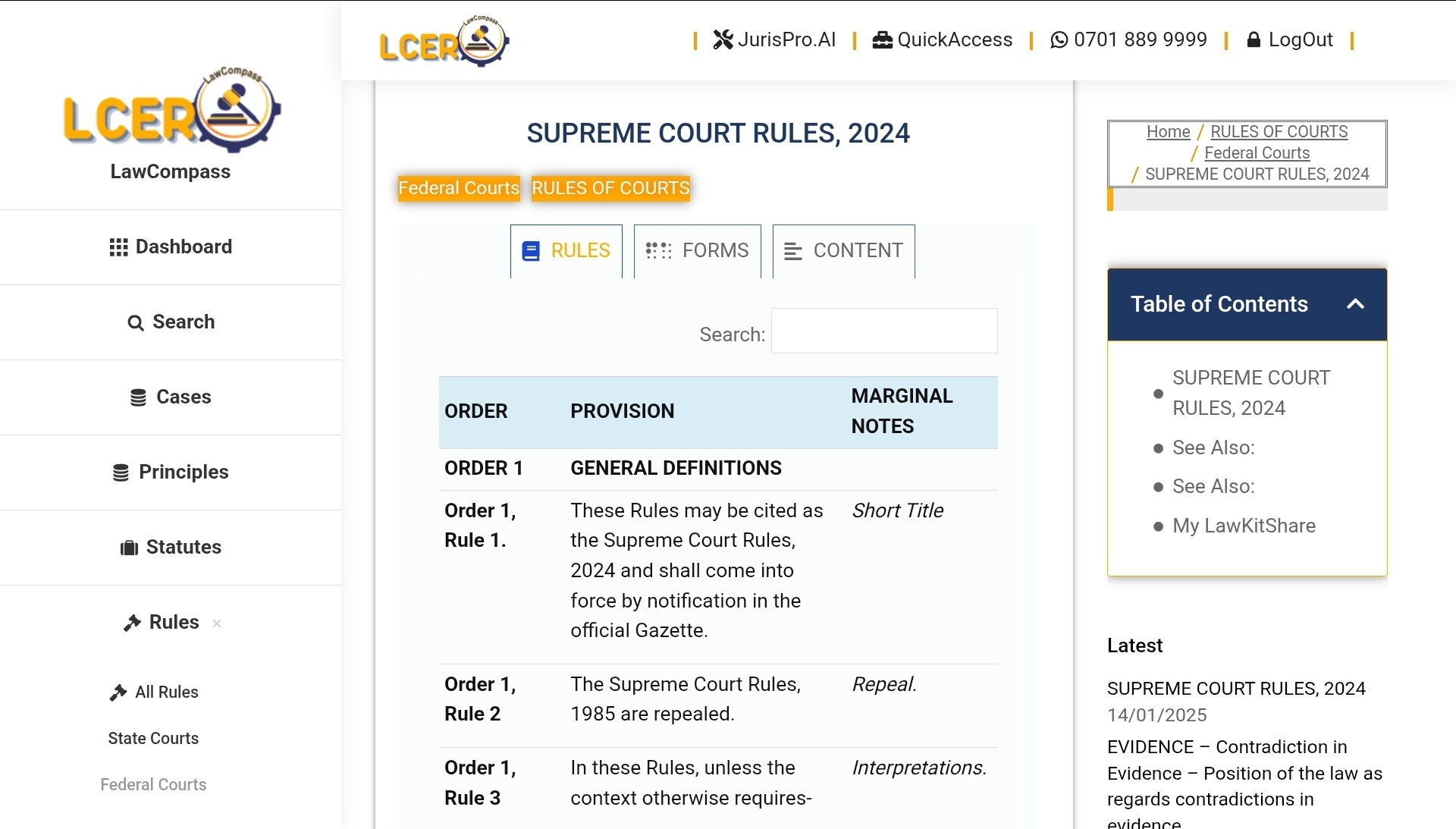Screen dimensions: 1456x829
Task: Open JurisPro.AI tools icon
Action: pyautogui.click(x=723, y=39)
